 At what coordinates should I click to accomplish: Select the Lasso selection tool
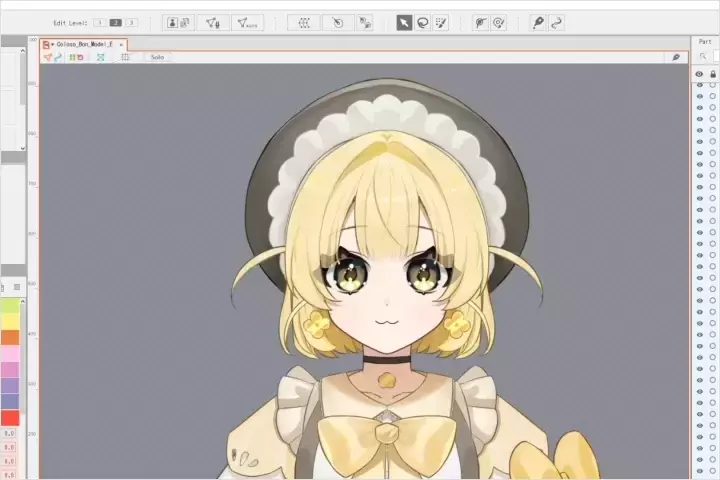point(422,23)
